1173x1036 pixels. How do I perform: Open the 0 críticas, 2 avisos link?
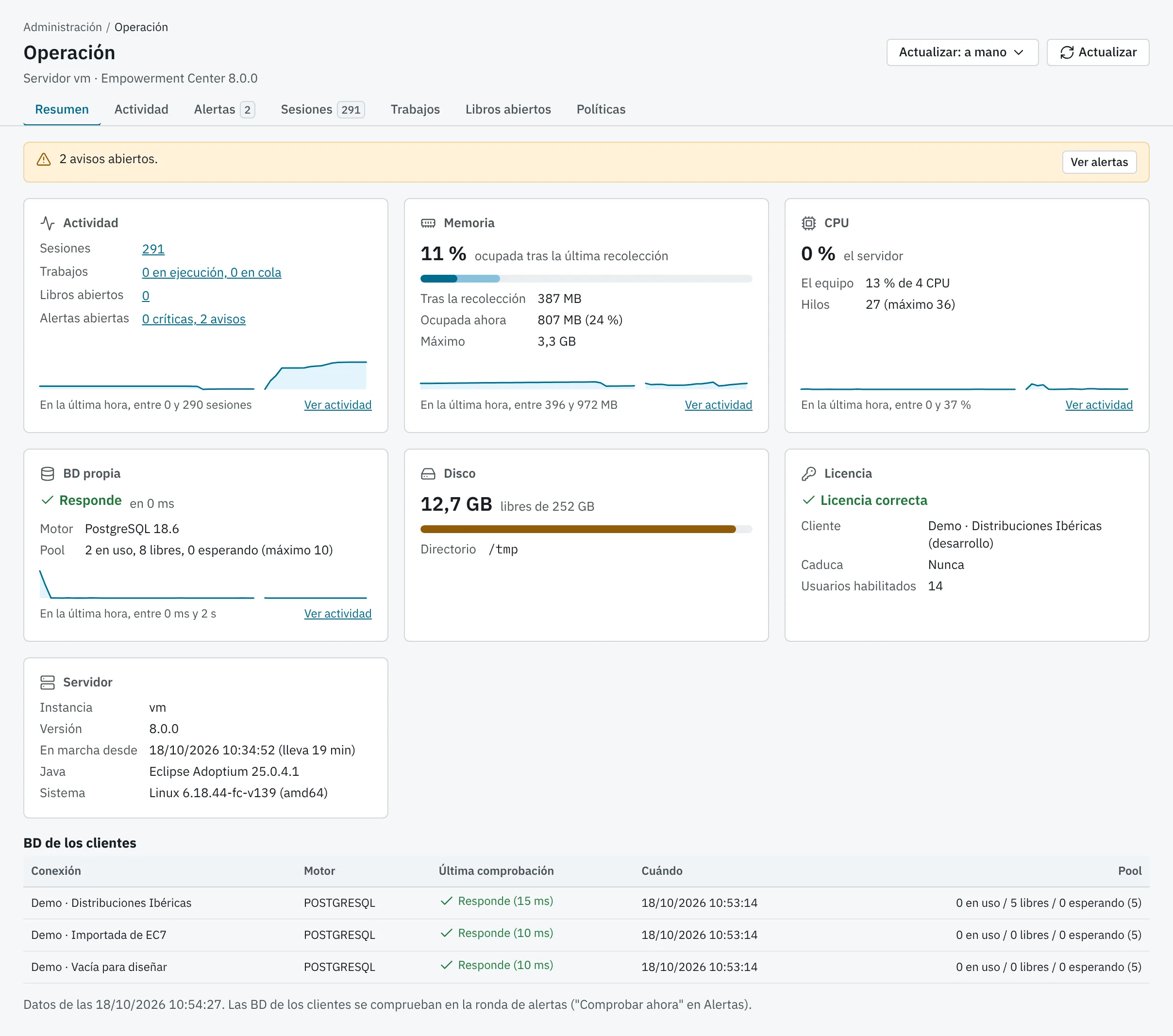[194, 319]
